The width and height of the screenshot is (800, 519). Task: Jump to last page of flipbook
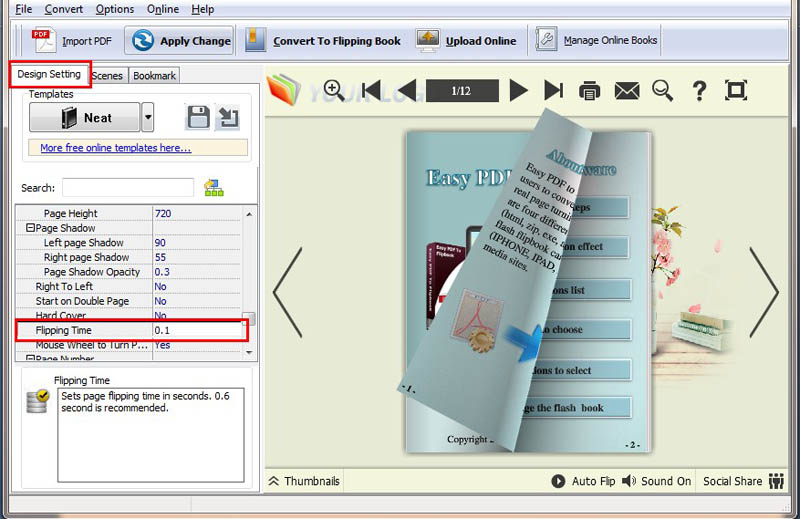pos(554,90)
